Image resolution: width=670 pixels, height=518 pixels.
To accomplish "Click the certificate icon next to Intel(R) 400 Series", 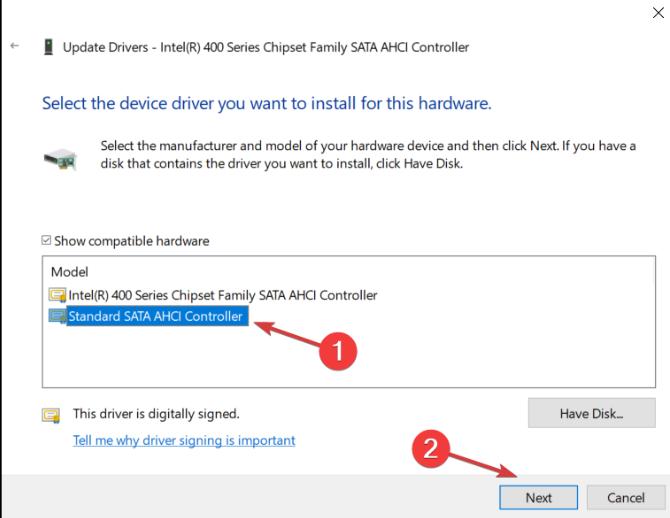I will click(x=57, y=295).
